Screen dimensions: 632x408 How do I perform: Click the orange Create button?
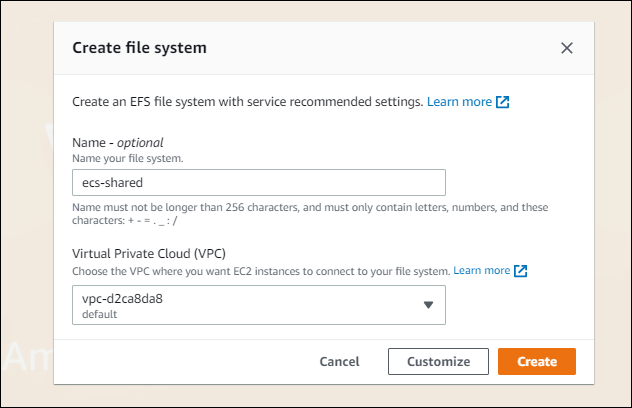pyautogui.click(x=537, y=362)
